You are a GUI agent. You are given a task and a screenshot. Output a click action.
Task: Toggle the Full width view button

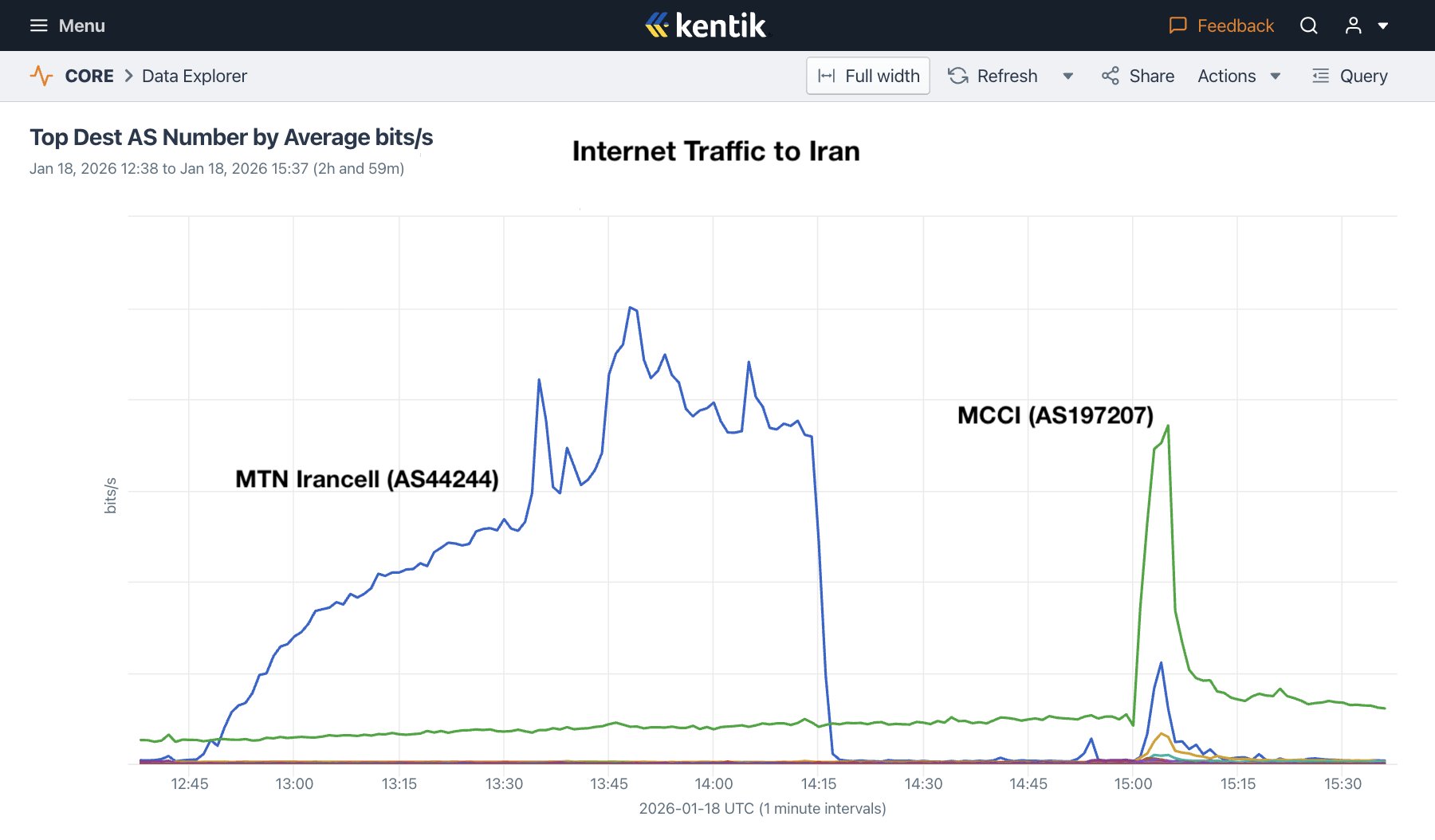coord(867,76)
